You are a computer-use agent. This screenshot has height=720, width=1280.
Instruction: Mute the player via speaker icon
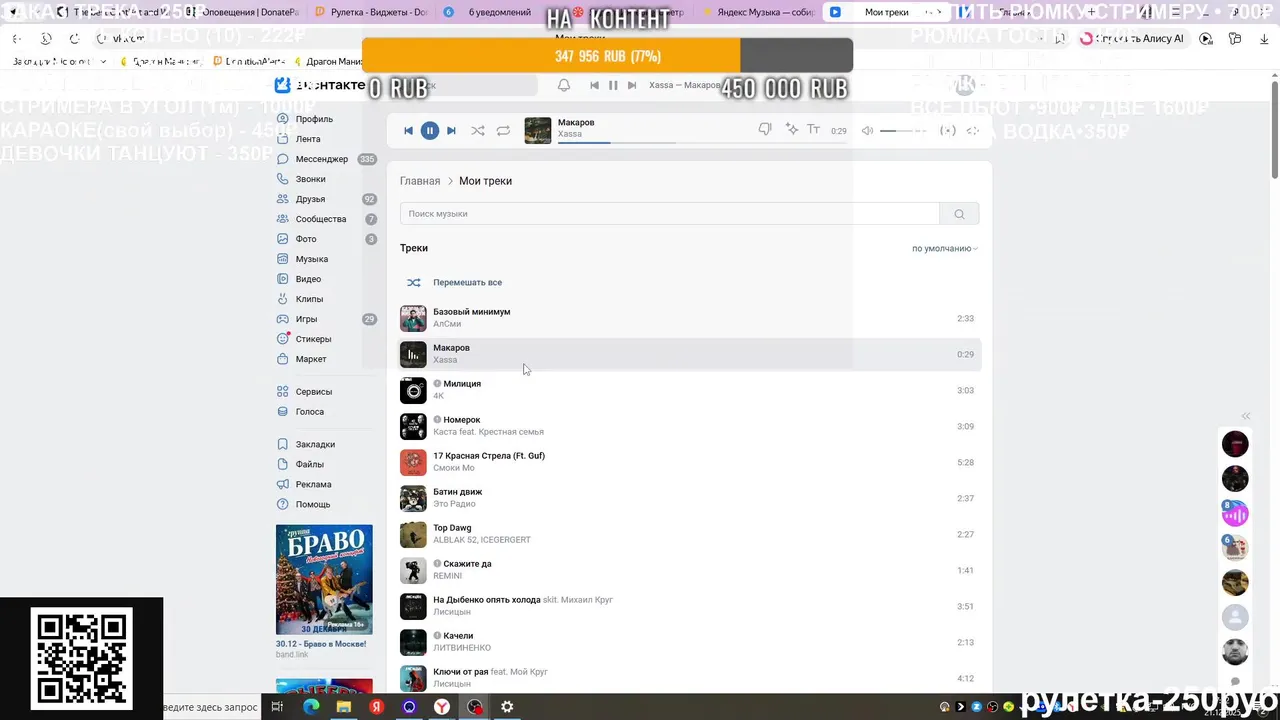[x=867, y=130]
